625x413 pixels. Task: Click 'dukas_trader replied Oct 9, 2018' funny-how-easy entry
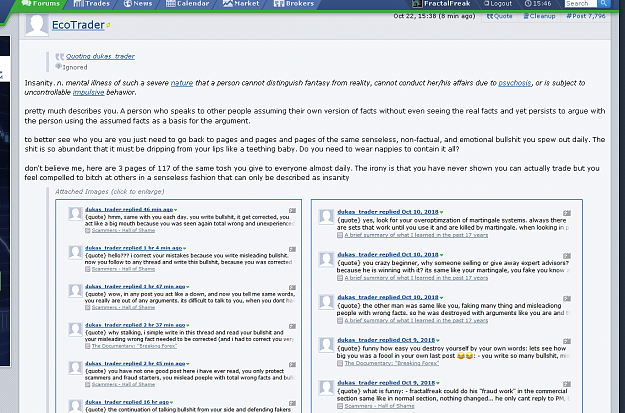coord(386,340)
